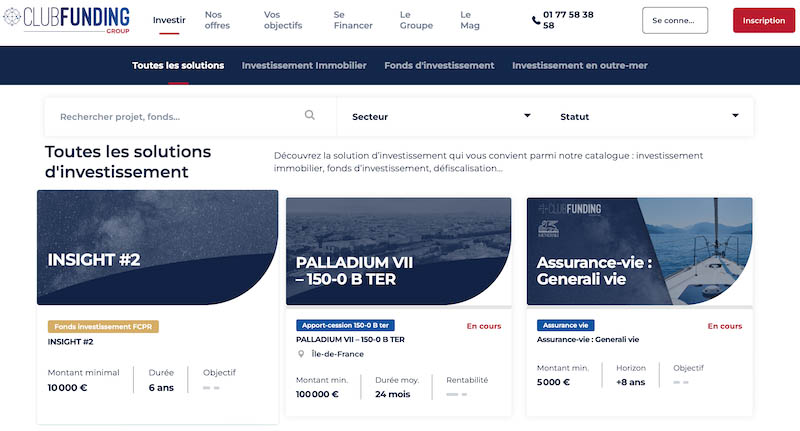The image size is (800, 431).
Task: Click the En cours status on Generali vie card
Action: 724,326
